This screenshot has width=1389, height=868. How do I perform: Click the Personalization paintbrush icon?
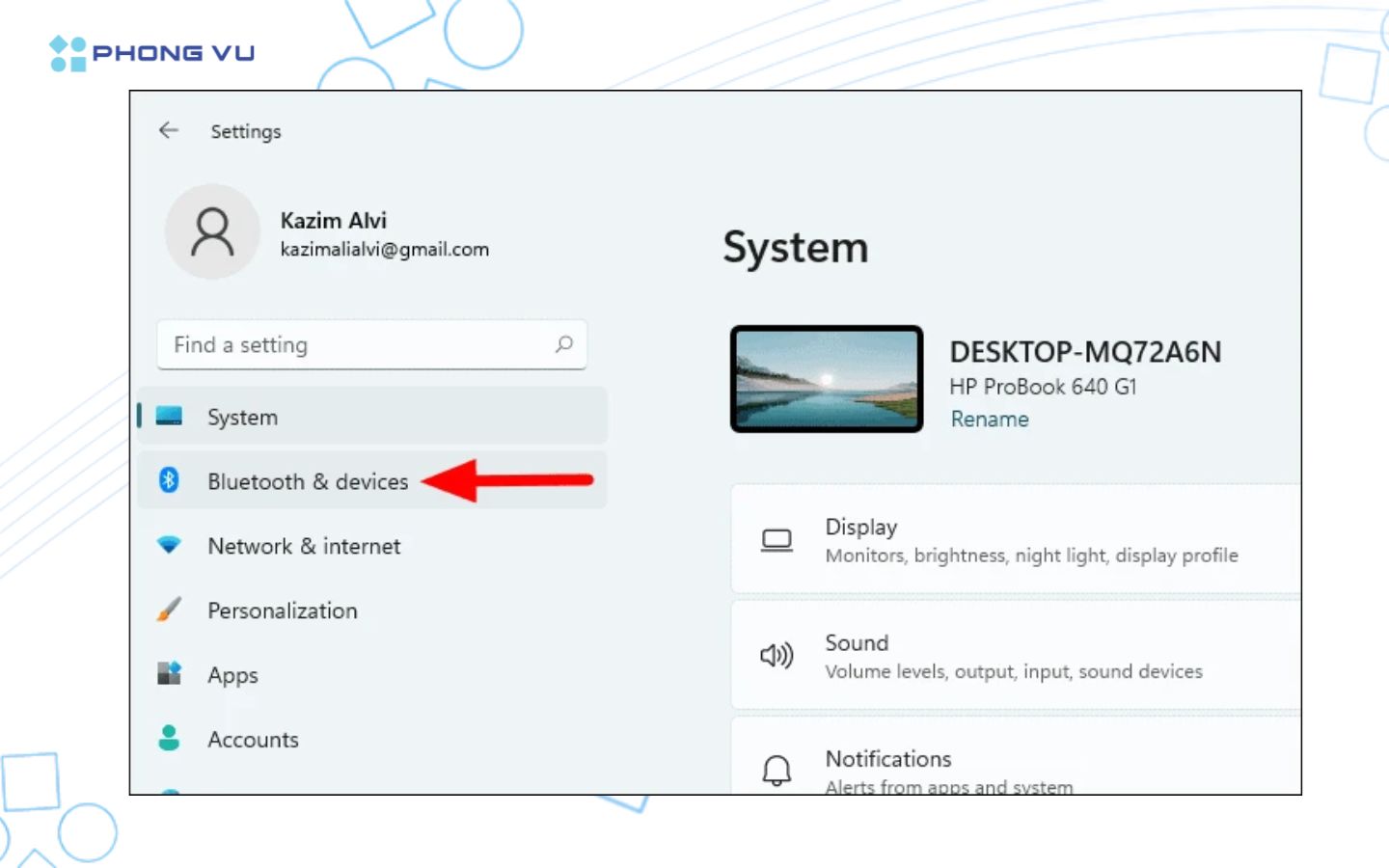[169, 610]
